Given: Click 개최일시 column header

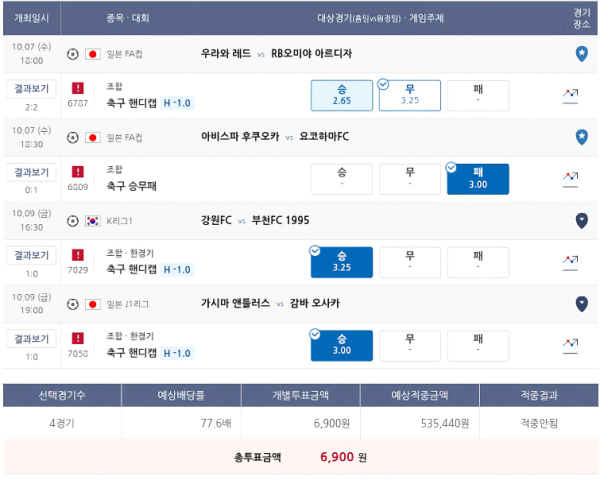Looking at the screenshot, I should [x=31, y=18].
